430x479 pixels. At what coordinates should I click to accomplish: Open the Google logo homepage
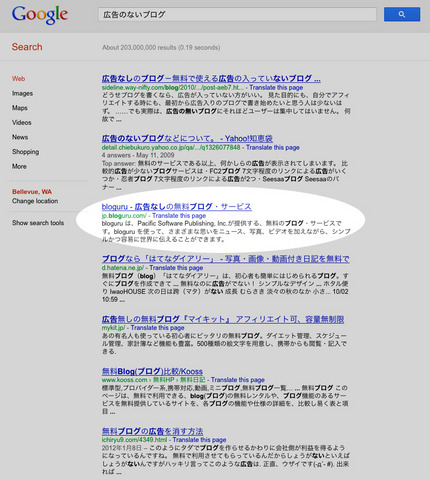tap(40, 15)
